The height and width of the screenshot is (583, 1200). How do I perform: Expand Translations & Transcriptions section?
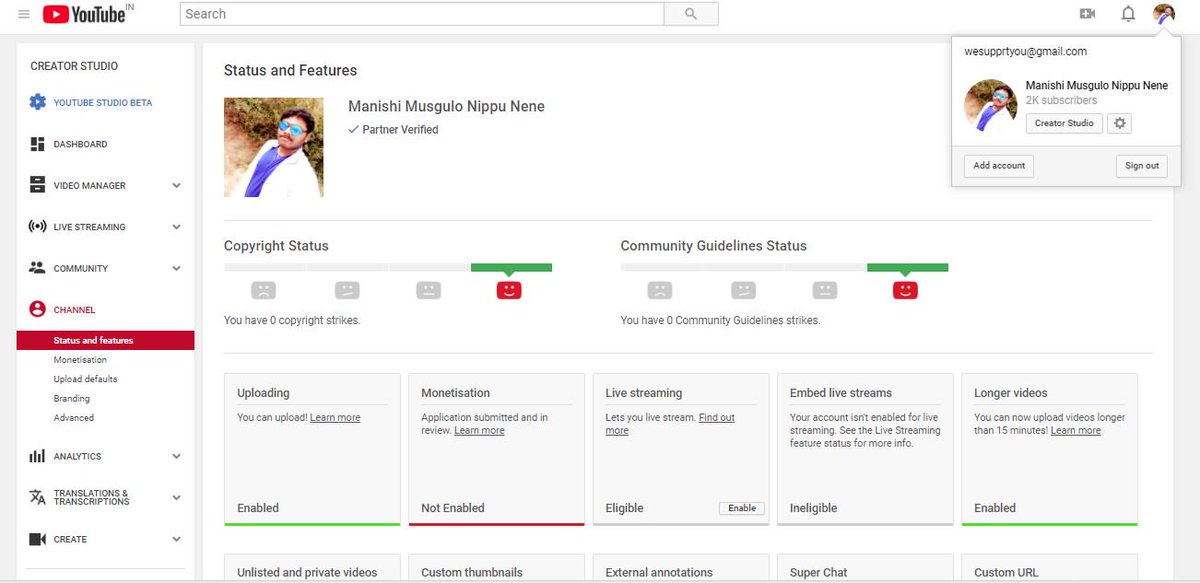[176, 497]
